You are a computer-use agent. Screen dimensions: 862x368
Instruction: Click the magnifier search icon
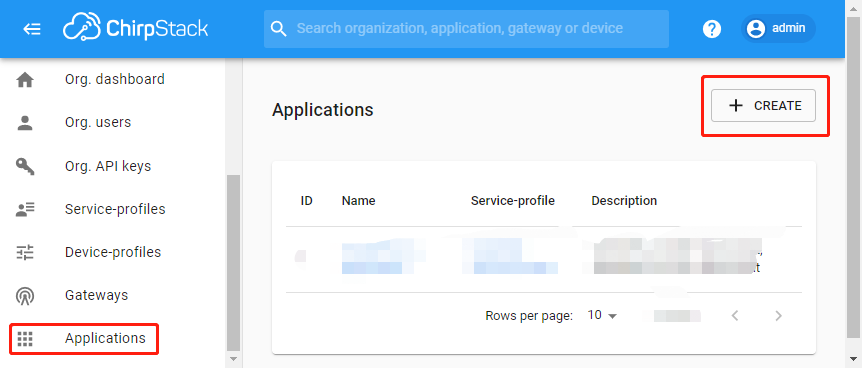[x=279, y=29]
